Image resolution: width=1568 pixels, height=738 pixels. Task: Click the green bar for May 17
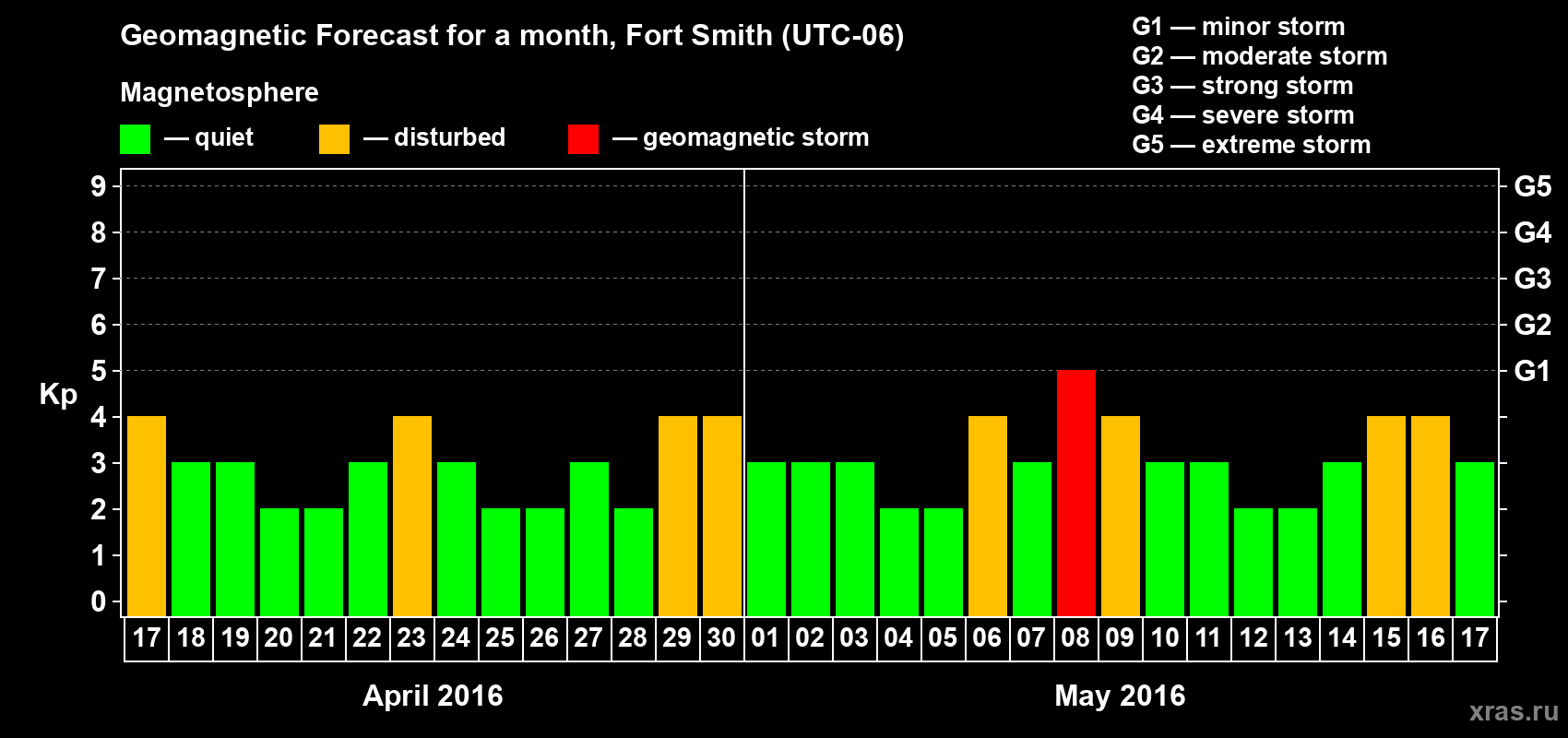(1475, 539)
